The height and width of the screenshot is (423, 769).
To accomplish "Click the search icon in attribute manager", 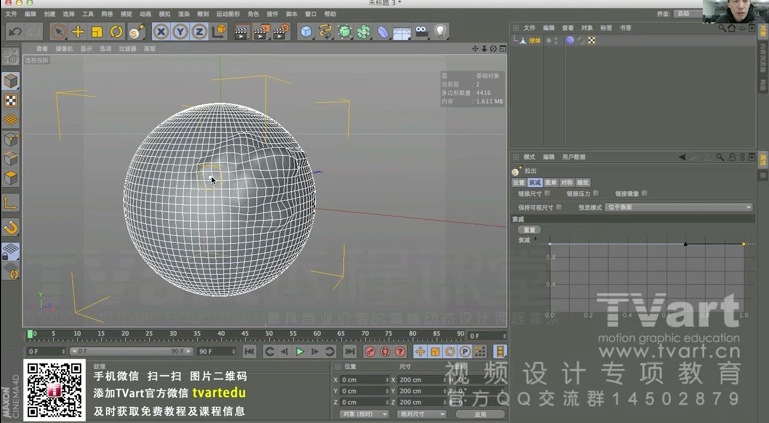I will point(719,157).
